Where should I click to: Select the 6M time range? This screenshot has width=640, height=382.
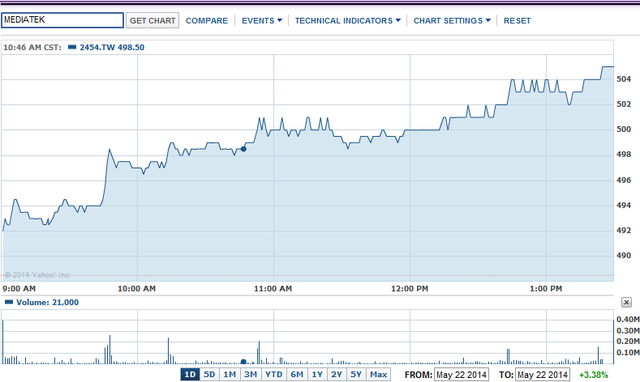(x=297, y=375)
